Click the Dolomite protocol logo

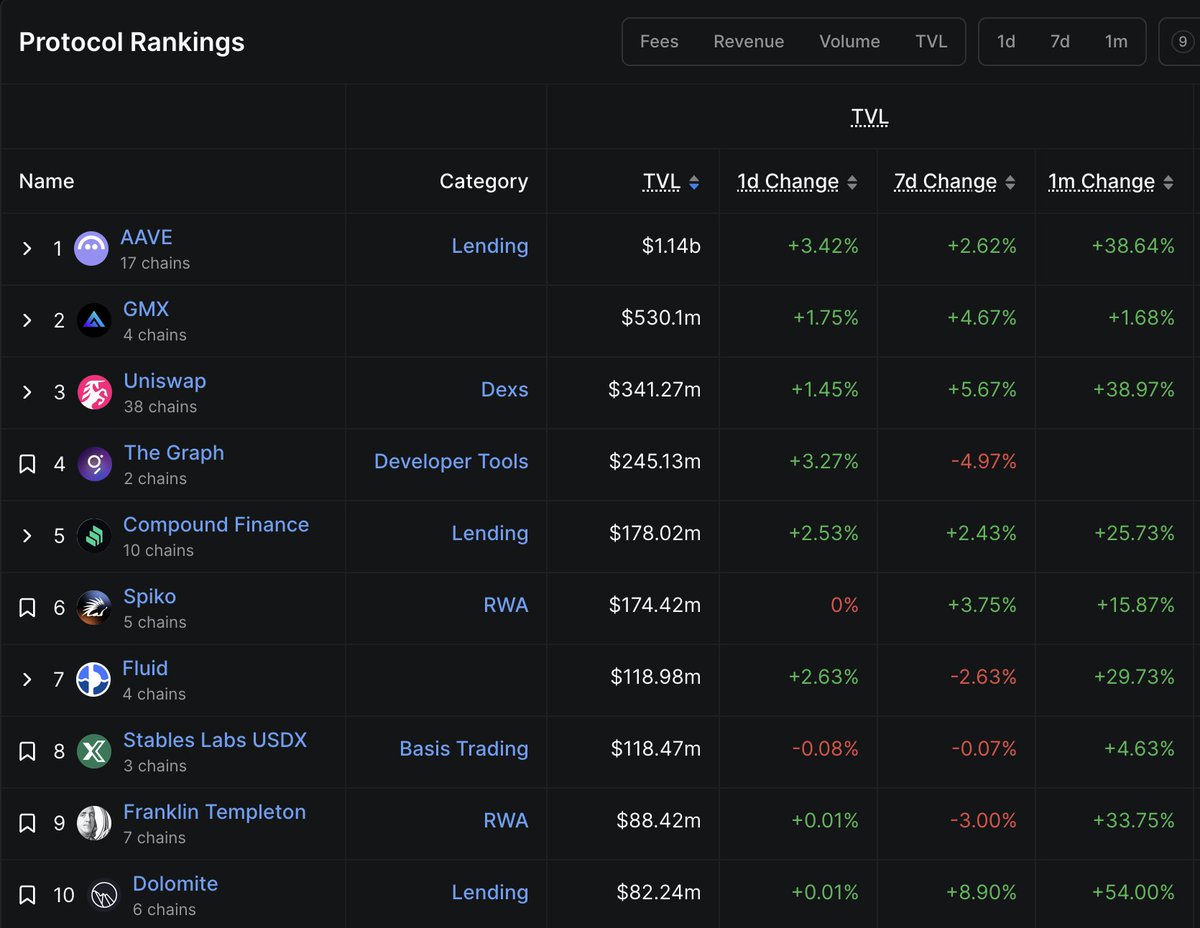pyautogui.click(x=104, y=895)
